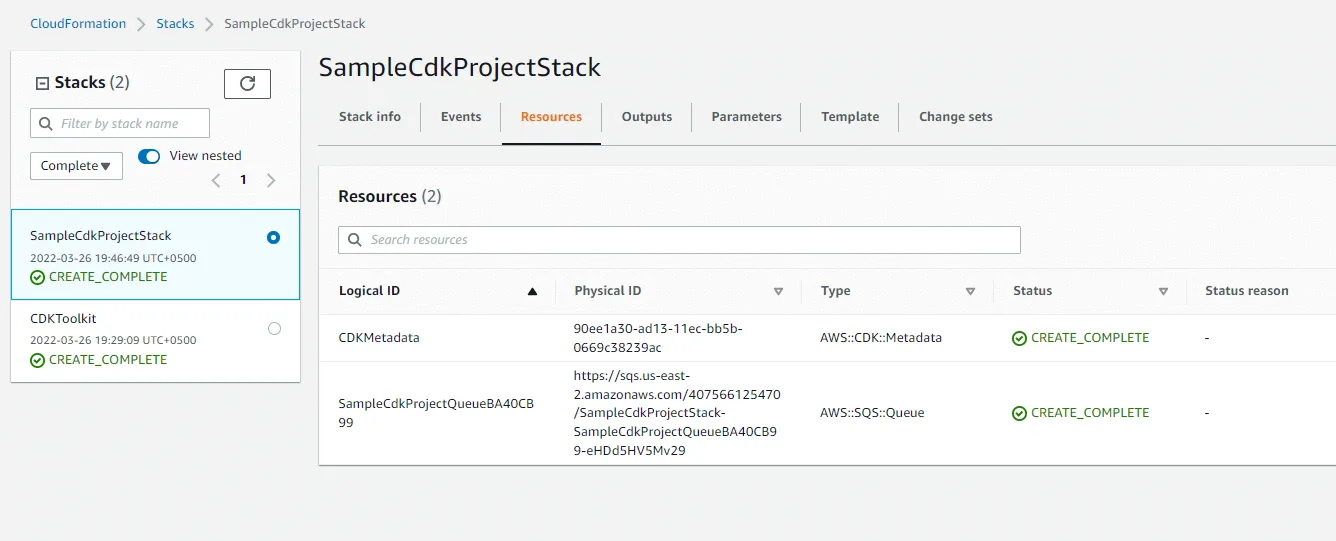Viewport: 1336px width, 541px height.
Task: Open the Stack info tab
Action: coord(370,117)
